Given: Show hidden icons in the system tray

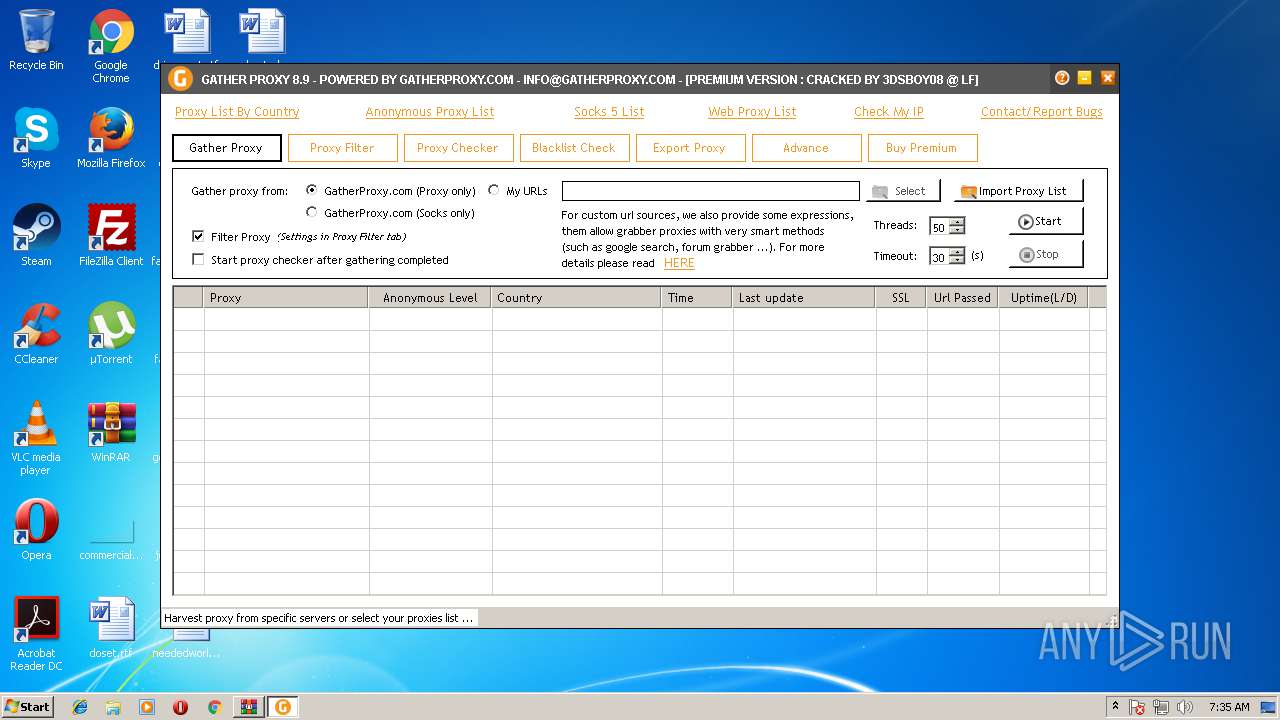Looking at the screenshot, I should pos(1115,706).
